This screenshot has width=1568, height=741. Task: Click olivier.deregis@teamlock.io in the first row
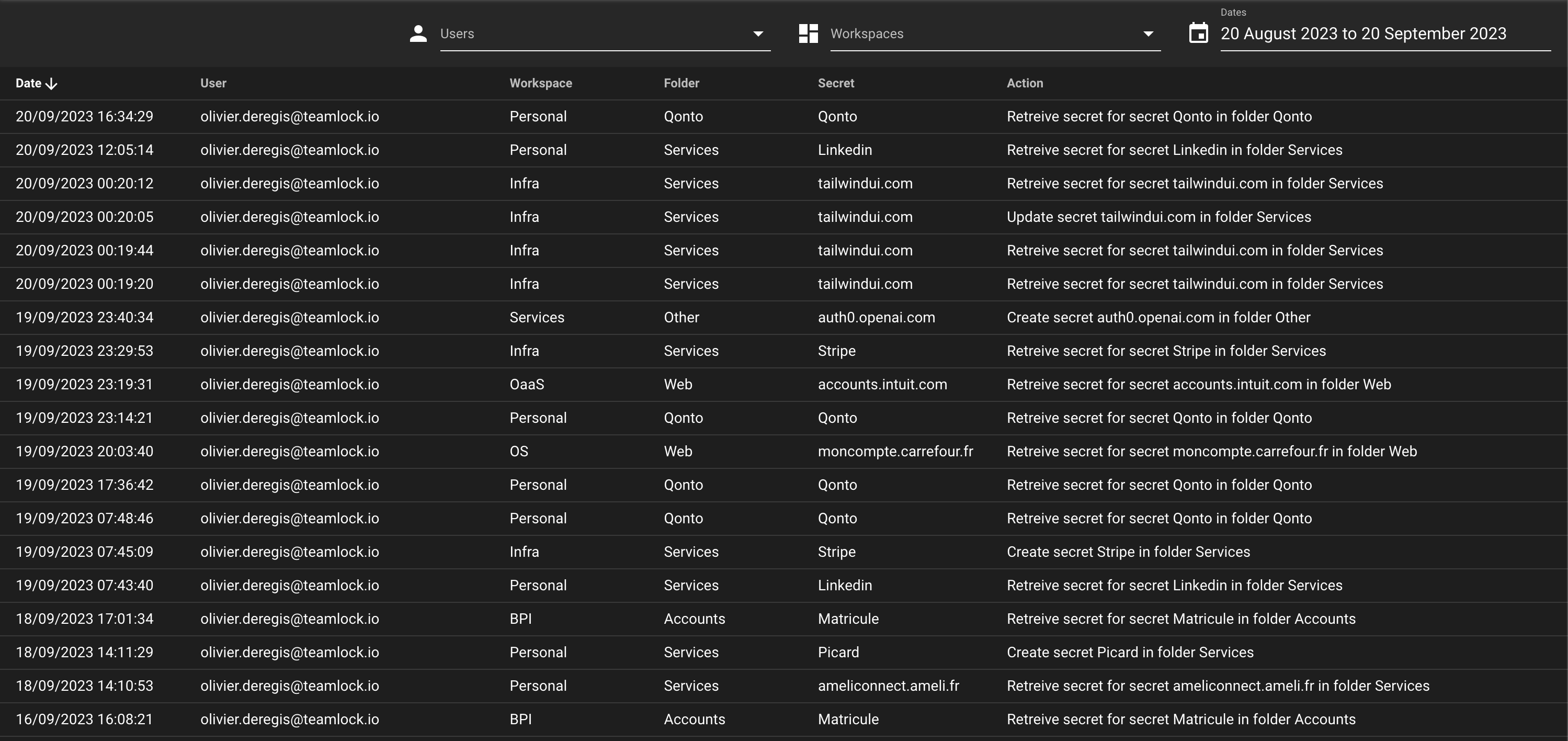289,116
